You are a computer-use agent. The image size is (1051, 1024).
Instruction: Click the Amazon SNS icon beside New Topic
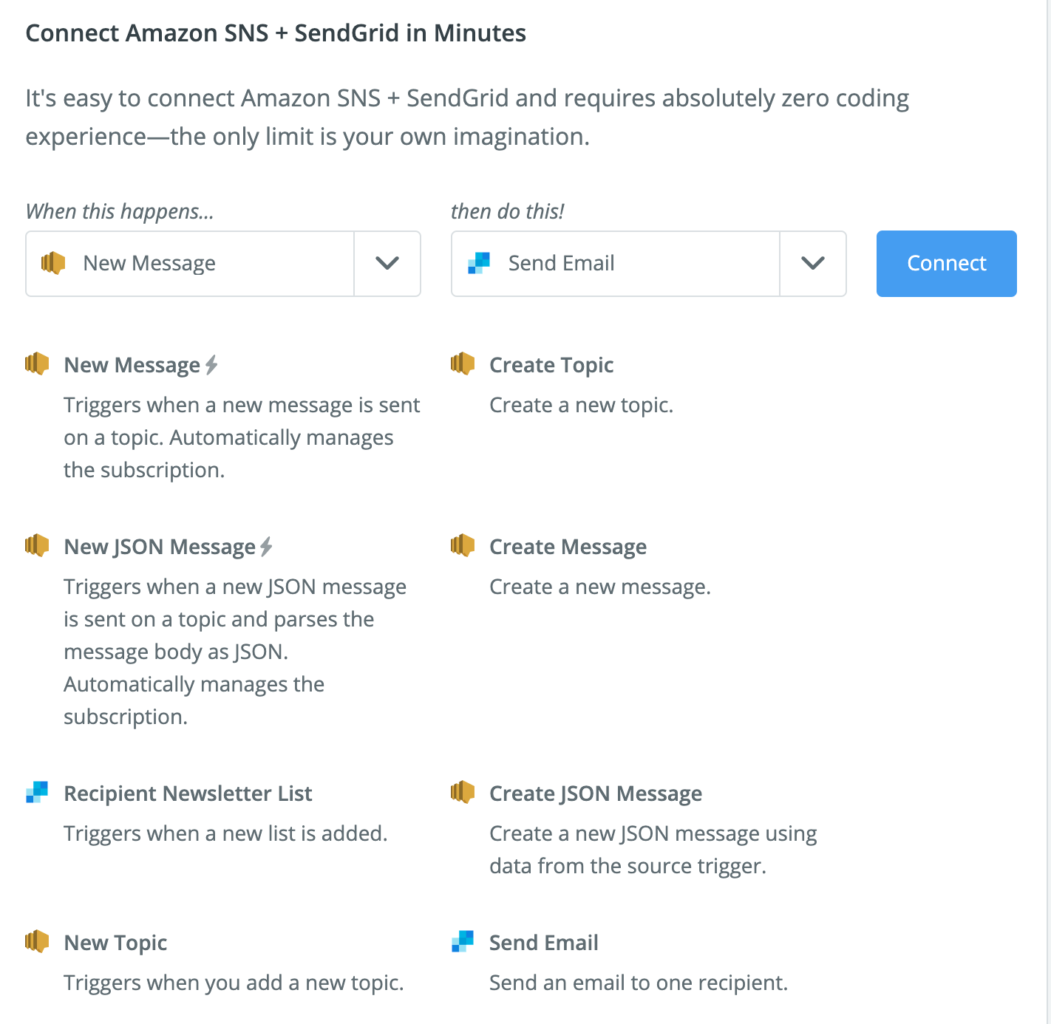(37, 942)
